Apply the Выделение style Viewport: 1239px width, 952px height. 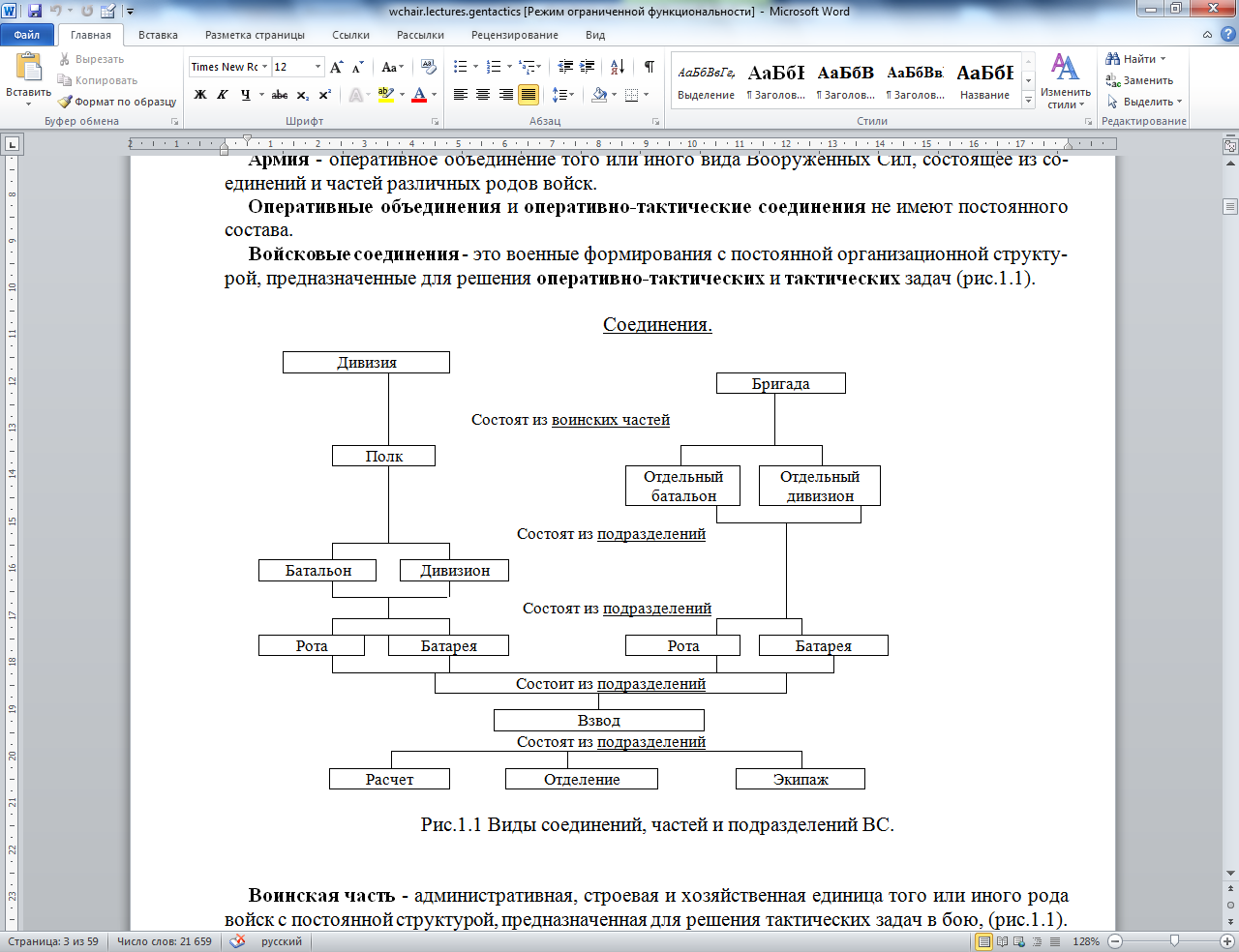click(706, 82)
